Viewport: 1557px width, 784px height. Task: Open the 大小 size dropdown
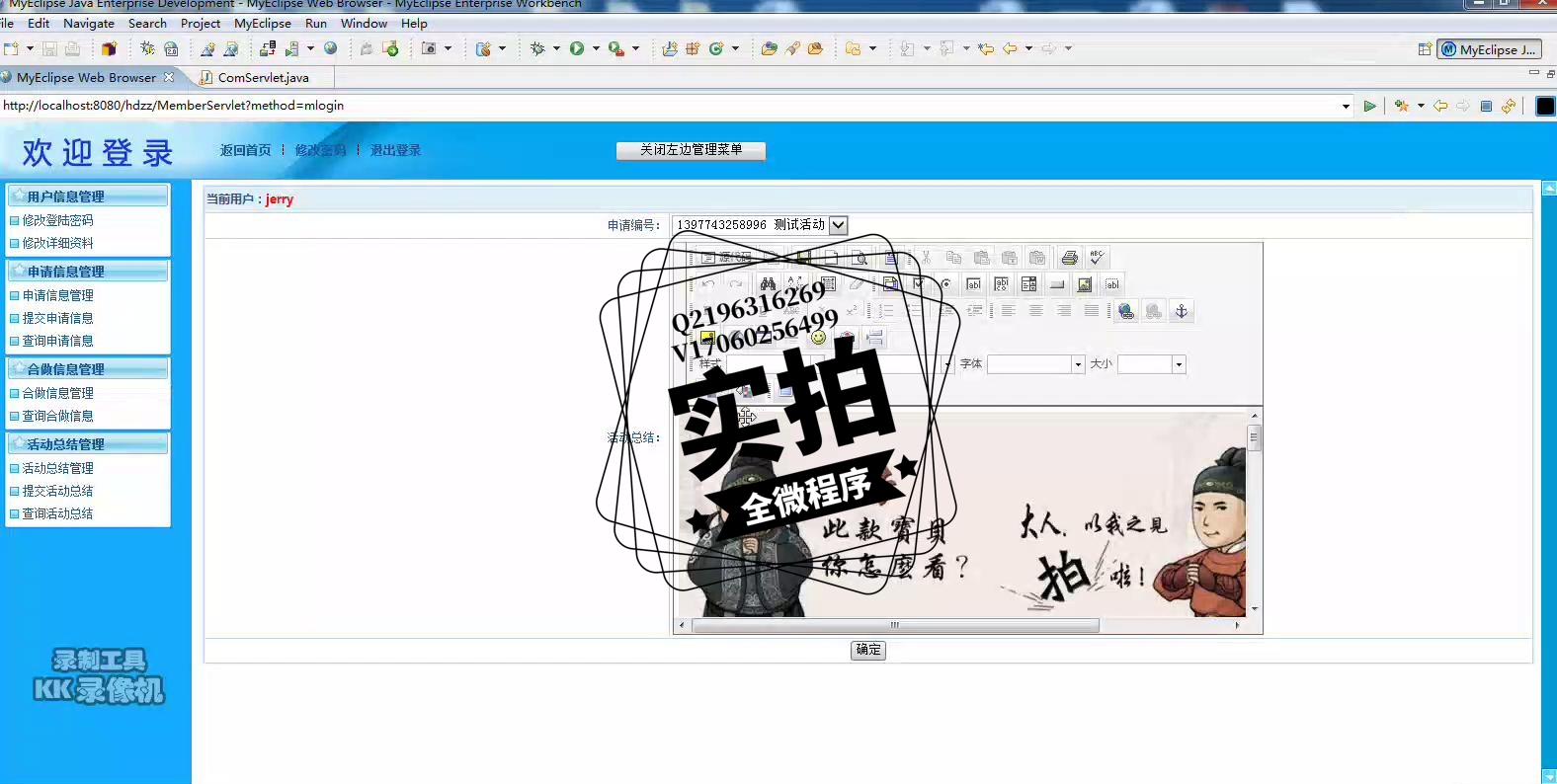tap(1179, 364)
